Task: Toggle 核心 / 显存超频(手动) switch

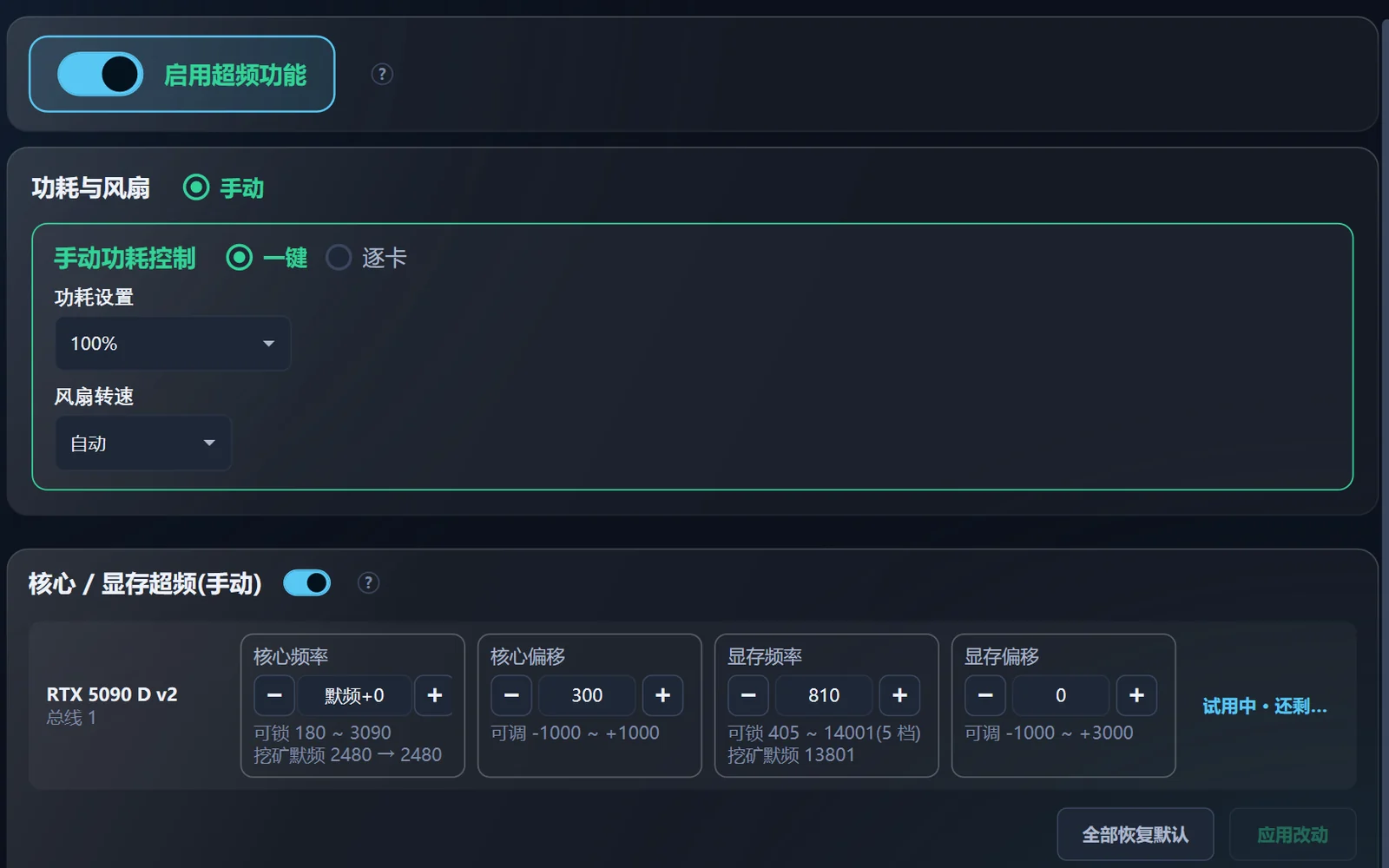Action: [307, 583]
